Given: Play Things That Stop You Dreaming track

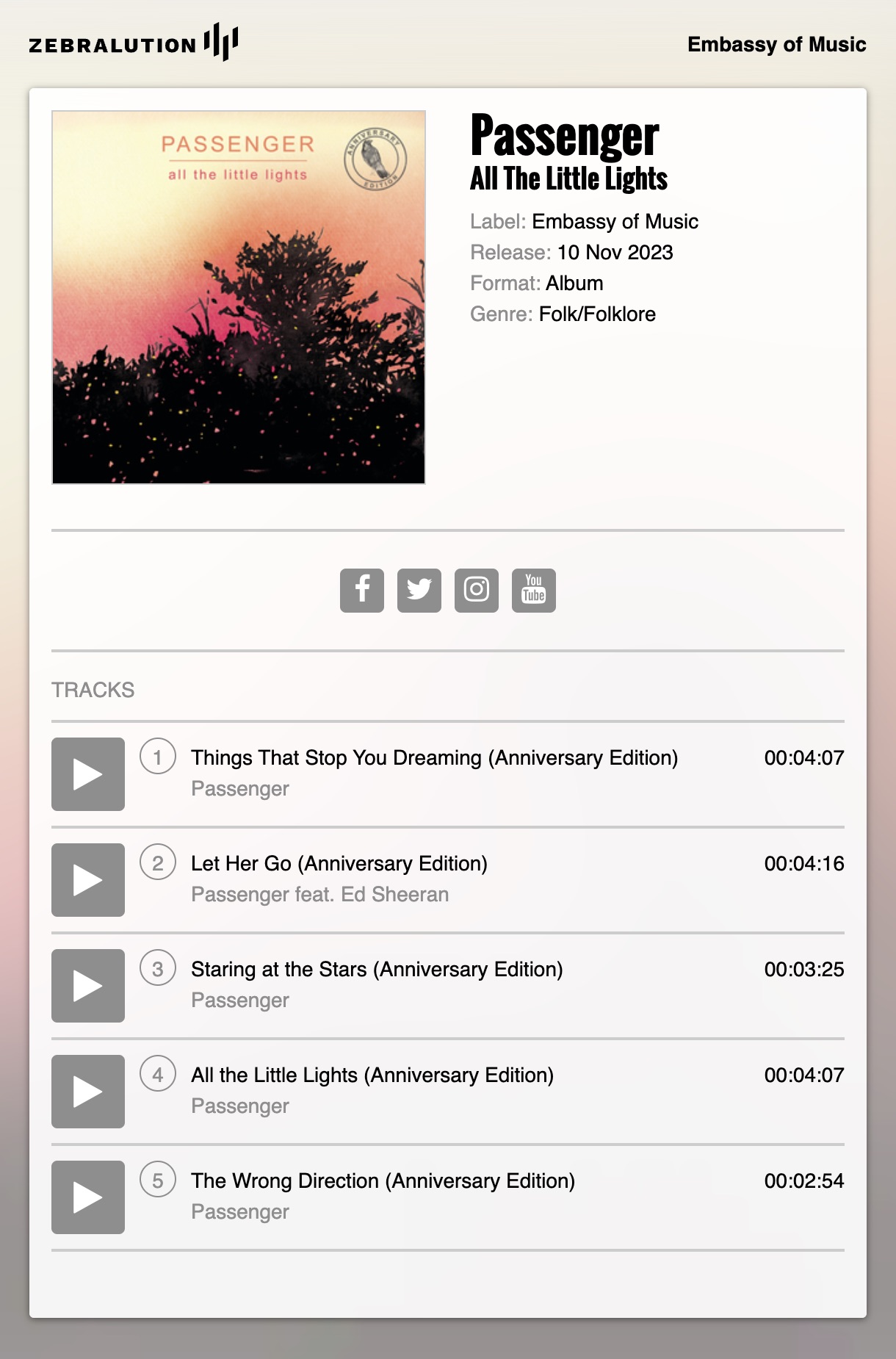Looking at the screenshot, I should 88,774.
